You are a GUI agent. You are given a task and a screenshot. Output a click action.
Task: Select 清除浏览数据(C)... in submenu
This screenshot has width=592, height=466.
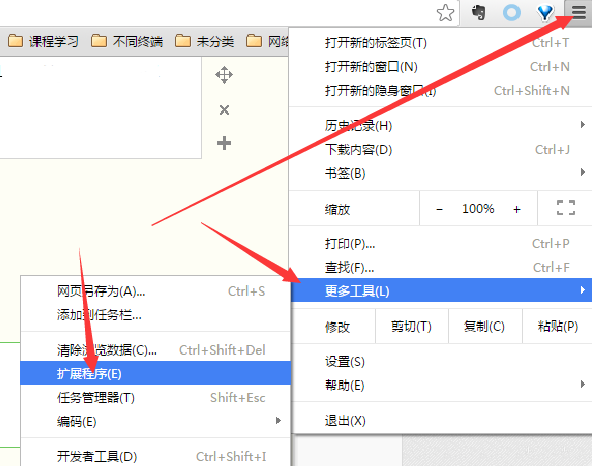[x=156, y=350]
